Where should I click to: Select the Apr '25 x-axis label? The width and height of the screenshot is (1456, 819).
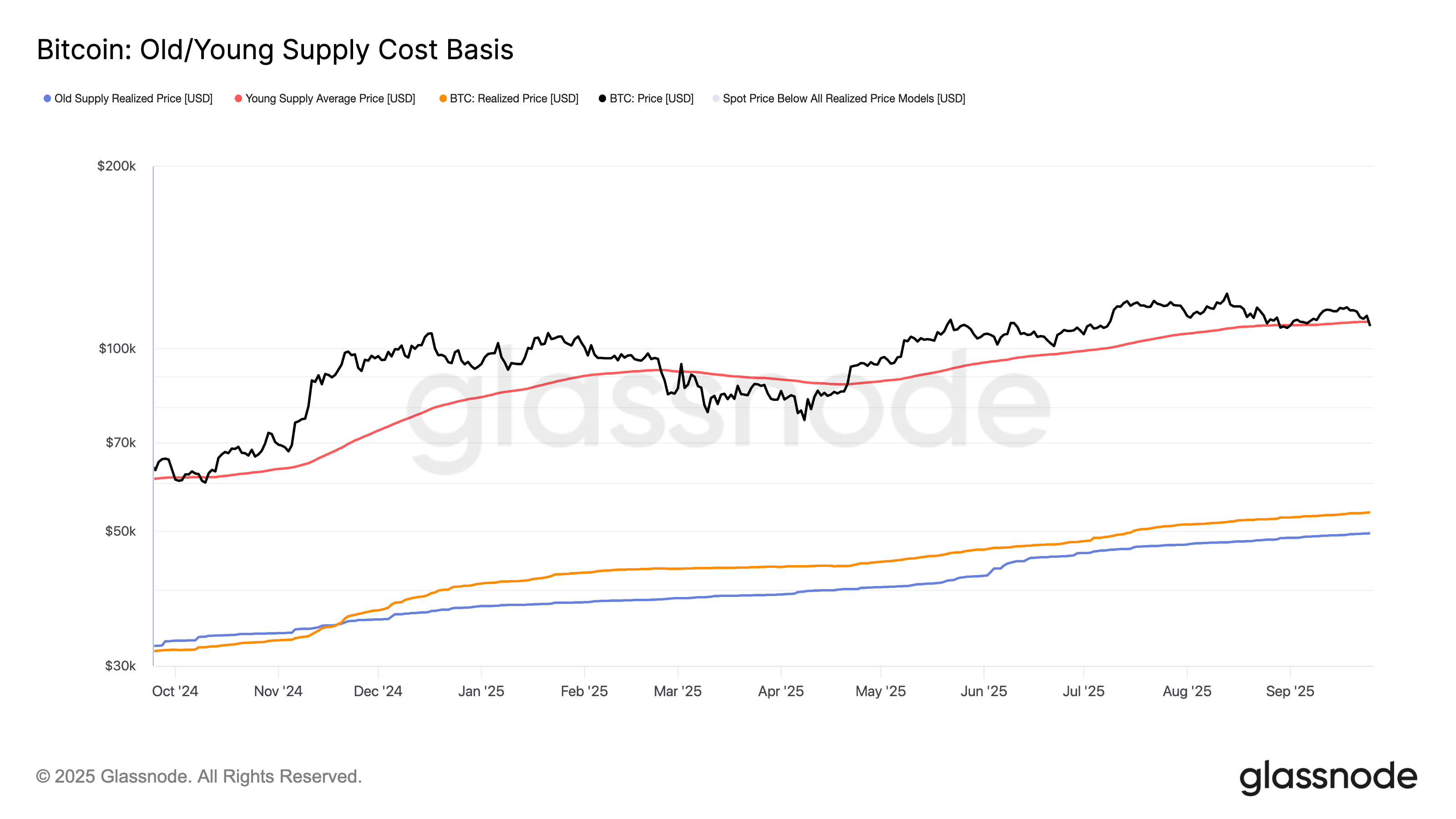click(781, 691)
